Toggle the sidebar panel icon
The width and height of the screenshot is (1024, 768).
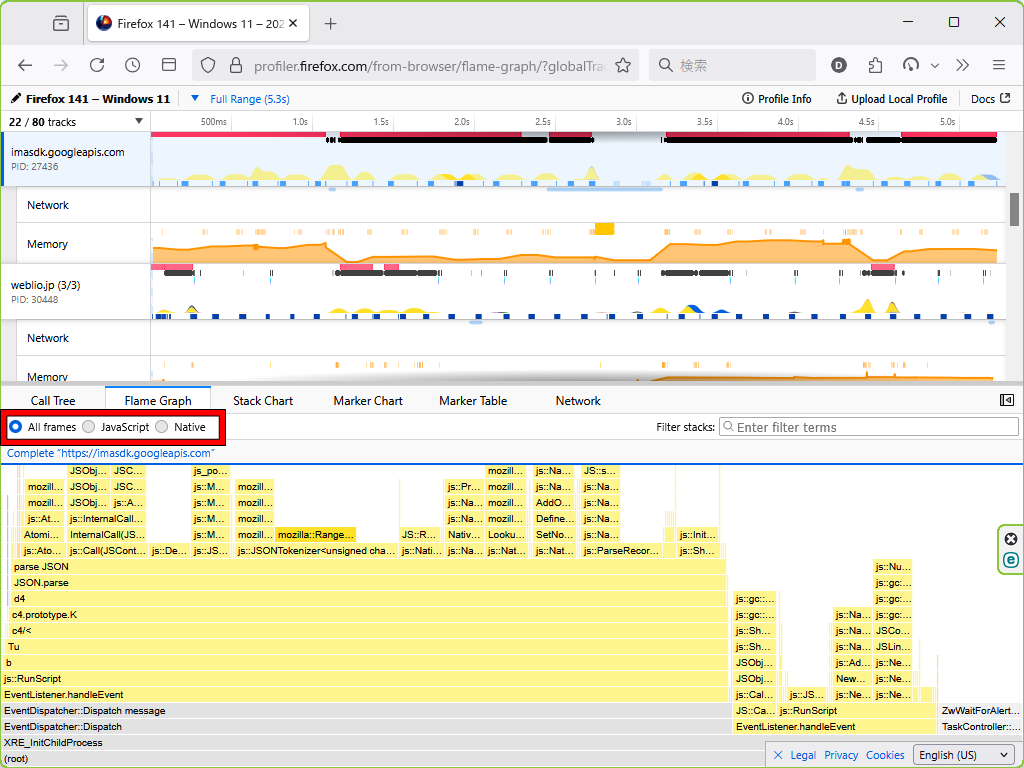click(169, 65)
